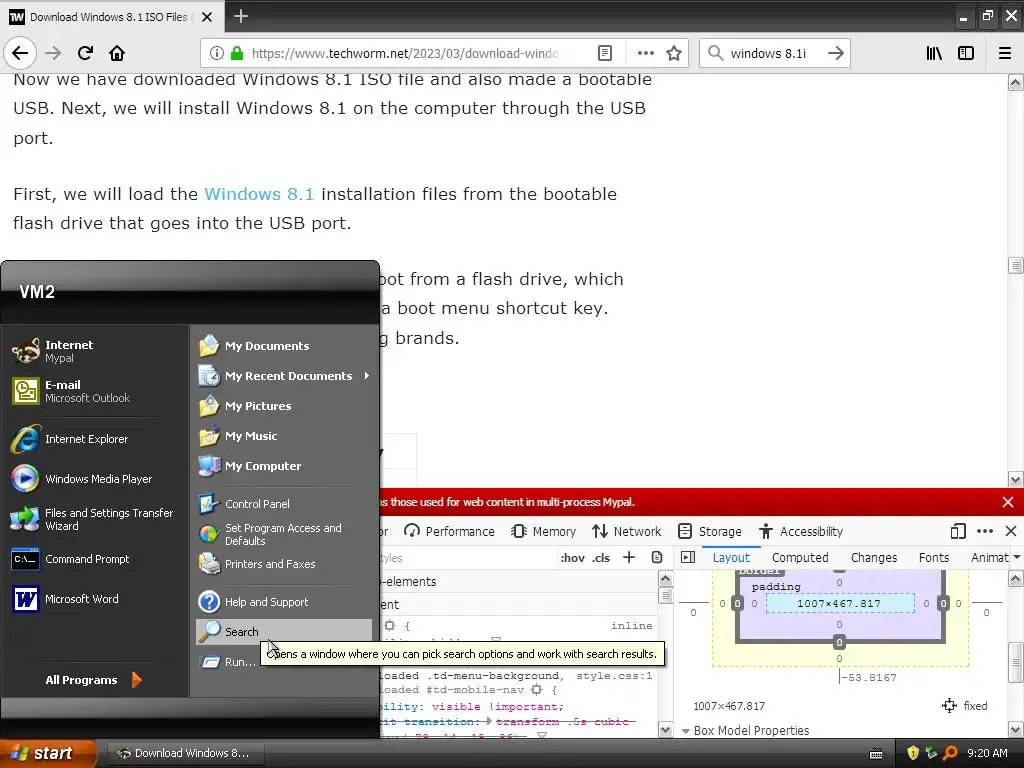Select the Fonts sidebar tab
Screen dimensions: 1024x768
[x=933, y=557]
